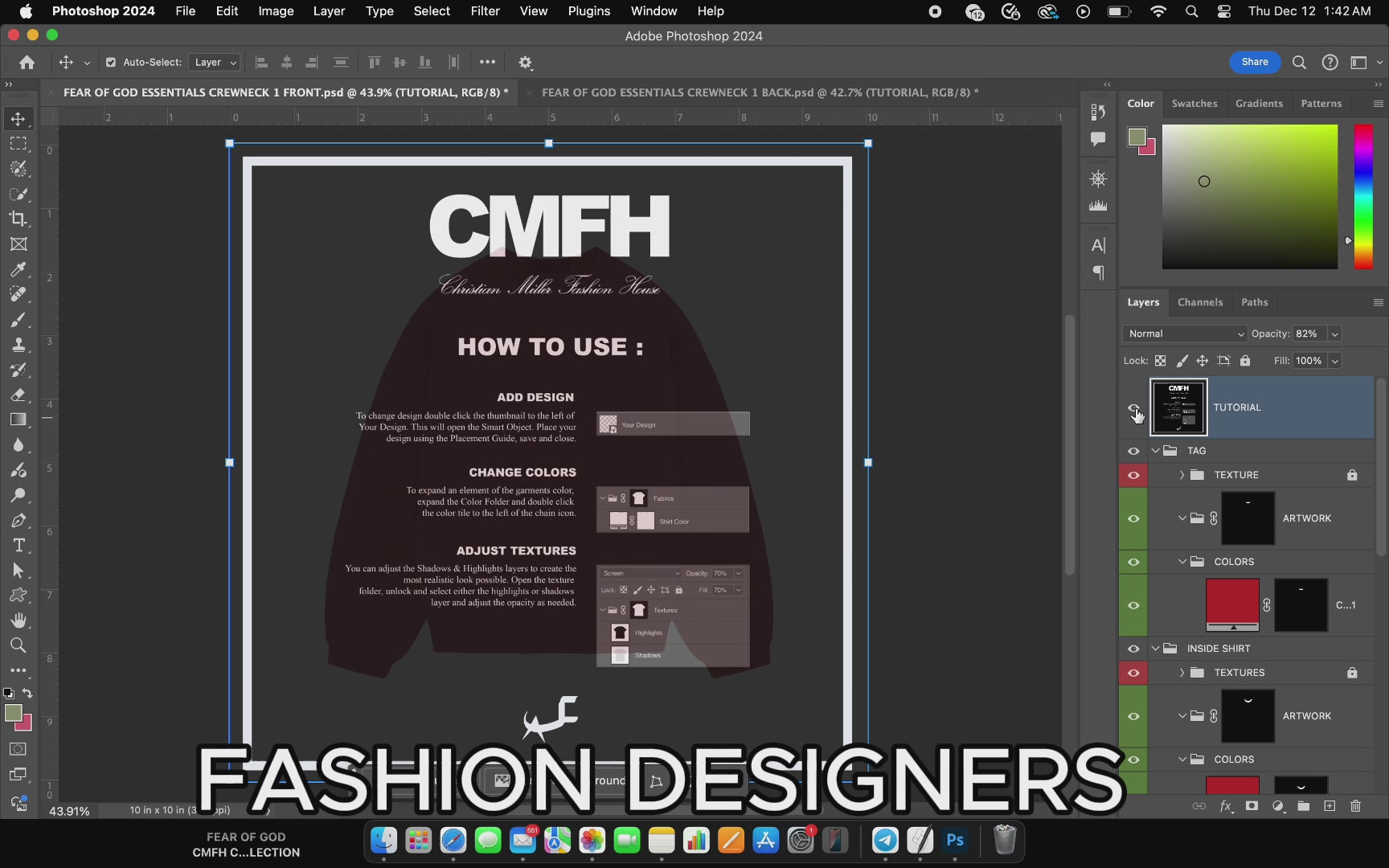Viewport: 1389px width, 868px height.
Task: Toggle lock transparent pixels
Action: (1160, 361)
